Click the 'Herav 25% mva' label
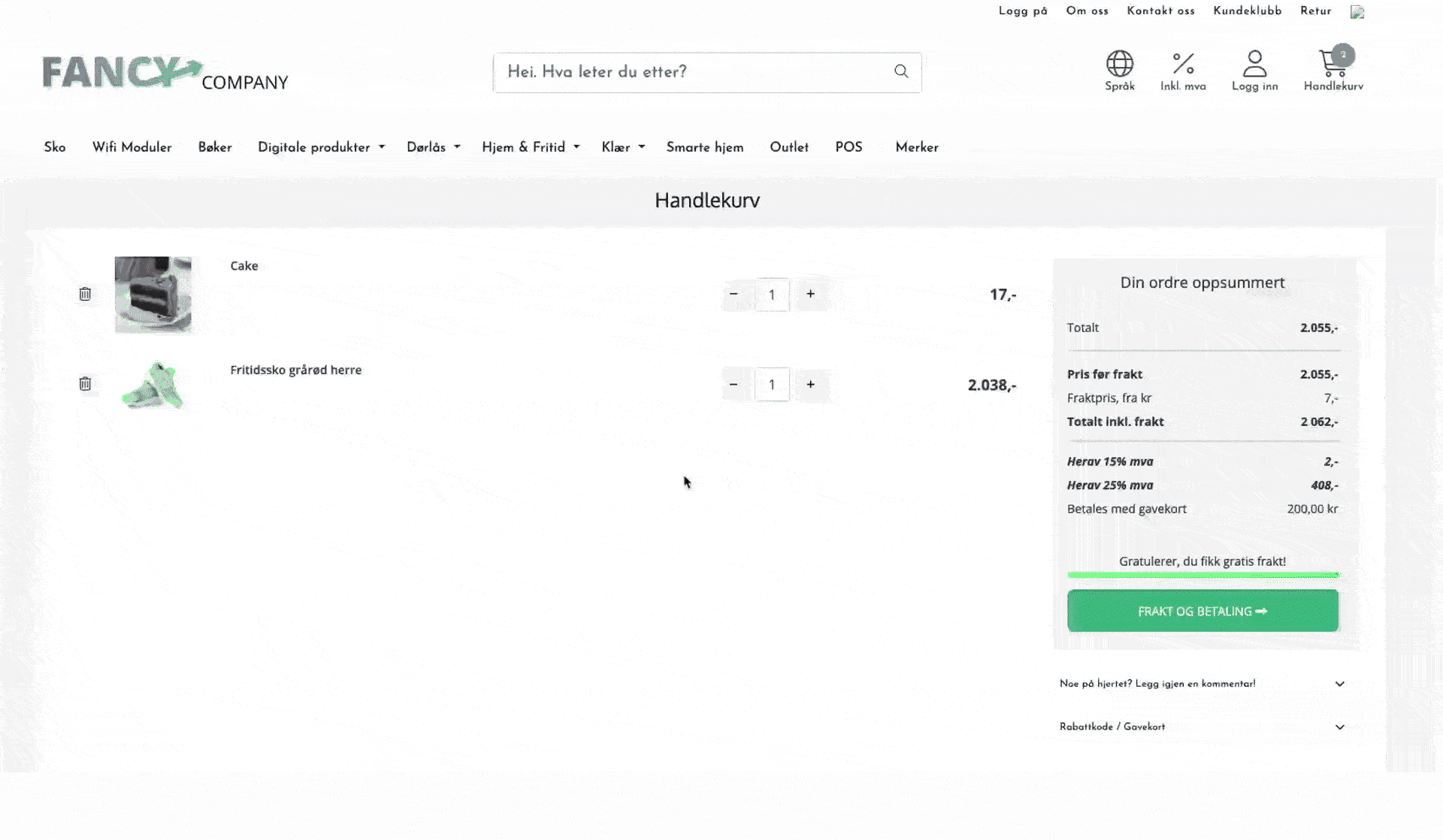This screenshot has height=840, width=1443. click(x=1110, y=485)
